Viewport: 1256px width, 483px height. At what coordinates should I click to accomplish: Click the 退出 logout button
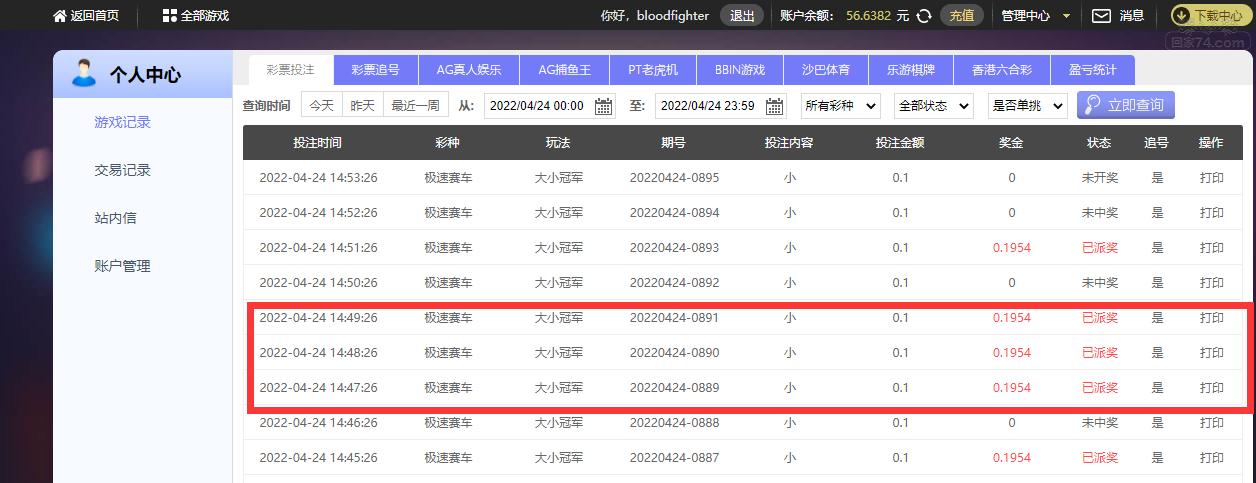pos(742,16)
